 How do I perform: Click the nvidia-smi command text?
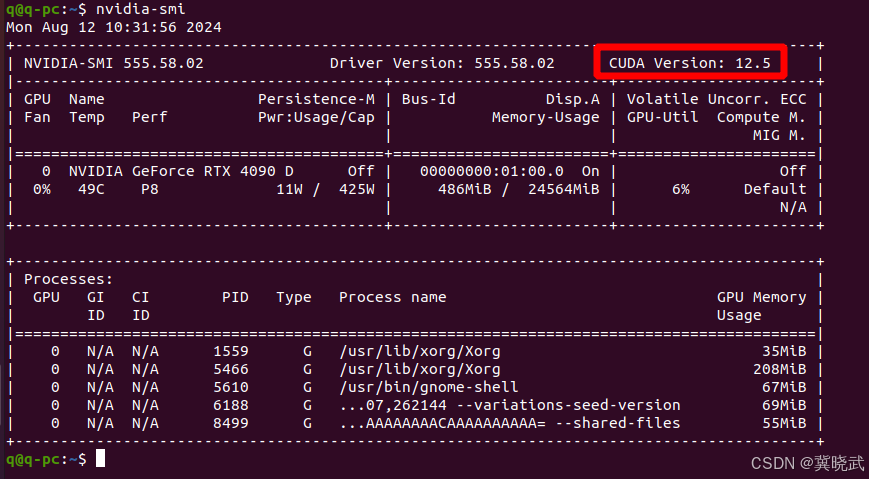point(141,9)
